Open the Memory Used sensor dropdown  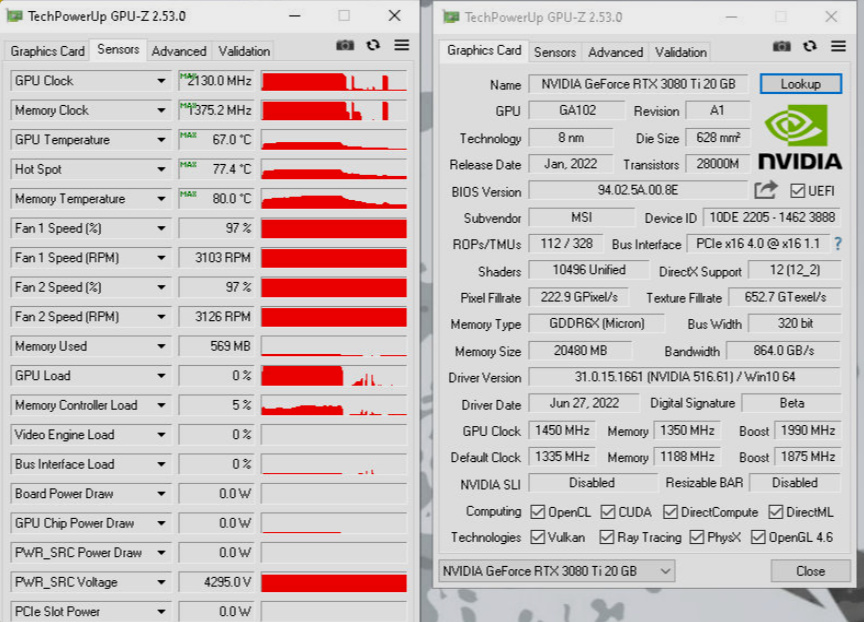point(161,346)
